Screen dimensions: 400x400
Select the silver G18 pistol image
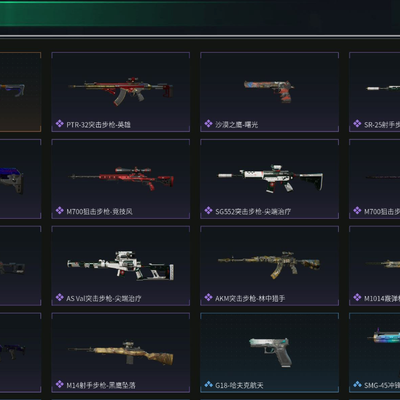pyautogui.click(x=270, y=352)
